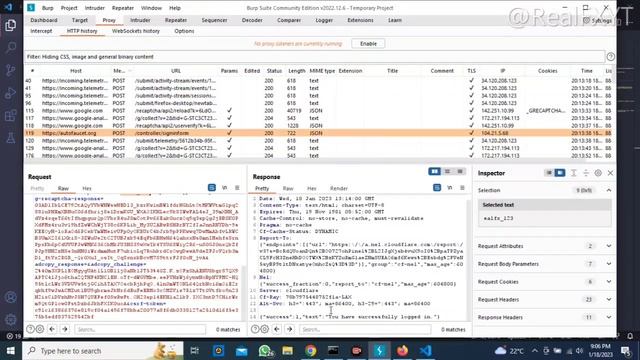640x360 pixels.
Task: Open Response search settings gear
Action: 265,329
